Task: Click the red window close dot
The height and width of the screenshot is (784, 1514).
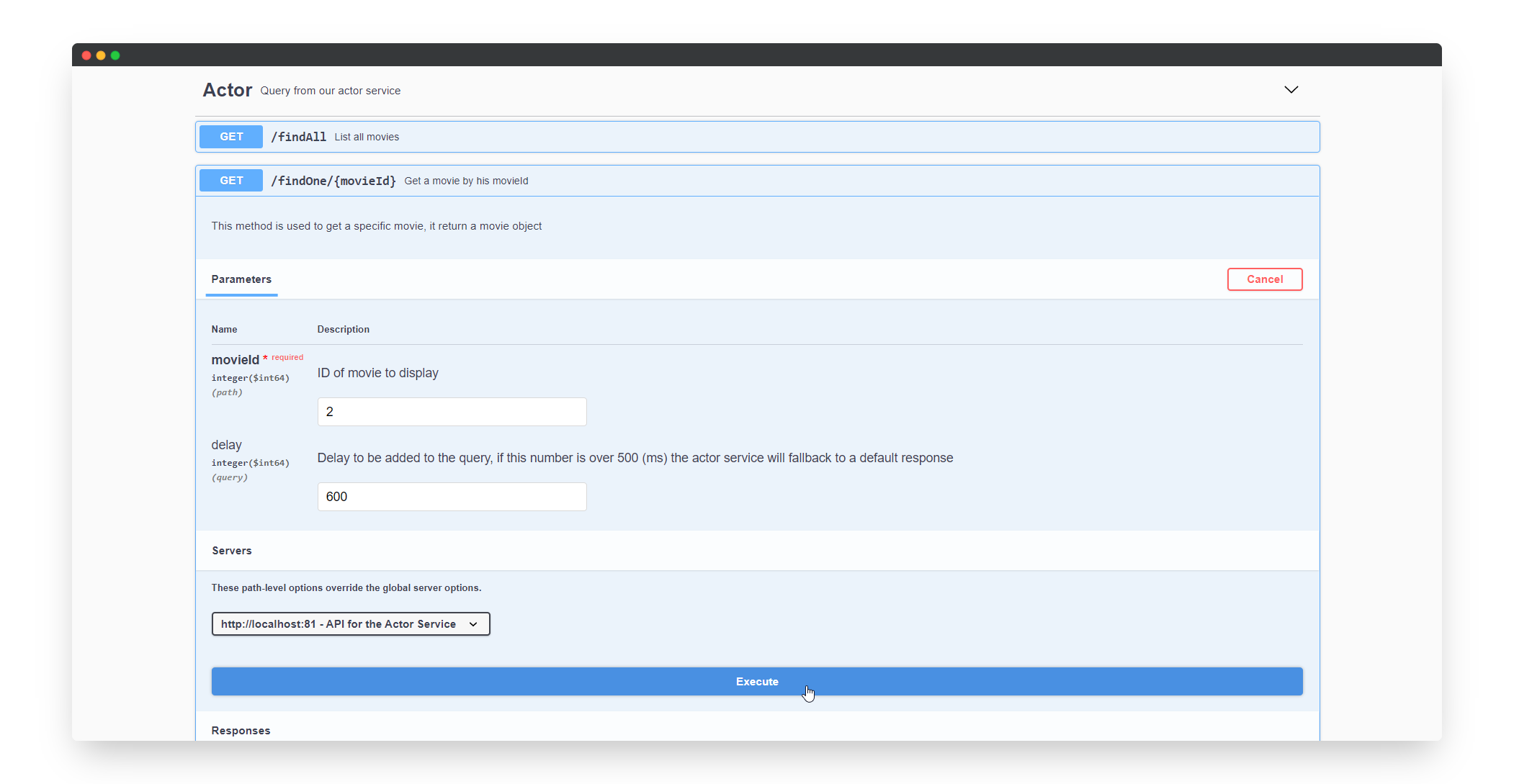Action: click(x=86, y=55)
